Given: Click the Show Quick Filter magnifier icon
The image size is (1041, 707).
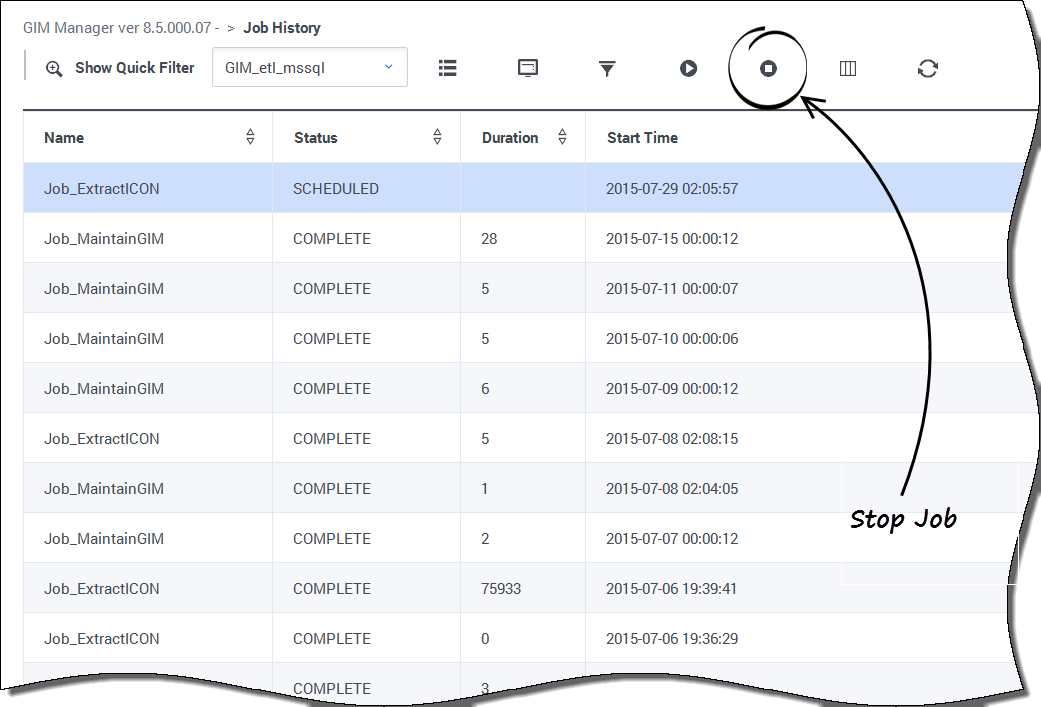Looking at the screenshot, I should point(54,69).
